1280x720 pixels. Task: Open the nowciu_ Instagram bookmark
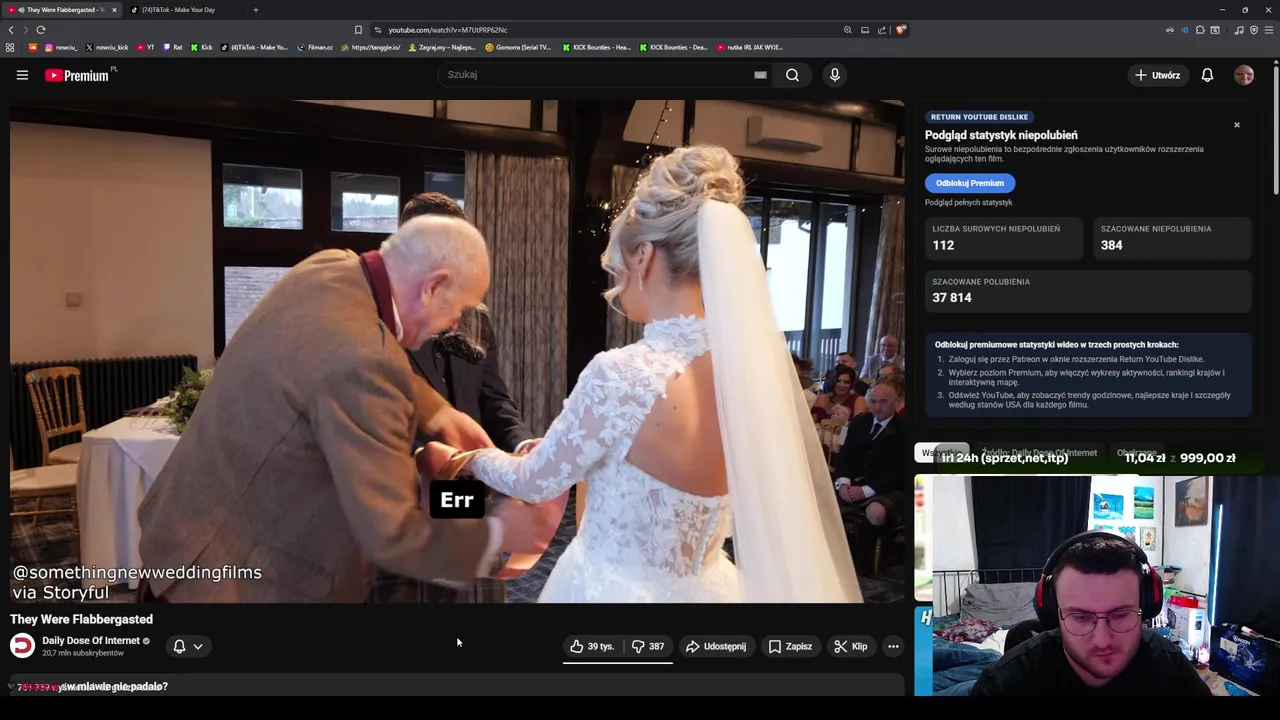[x=61, y=47]
